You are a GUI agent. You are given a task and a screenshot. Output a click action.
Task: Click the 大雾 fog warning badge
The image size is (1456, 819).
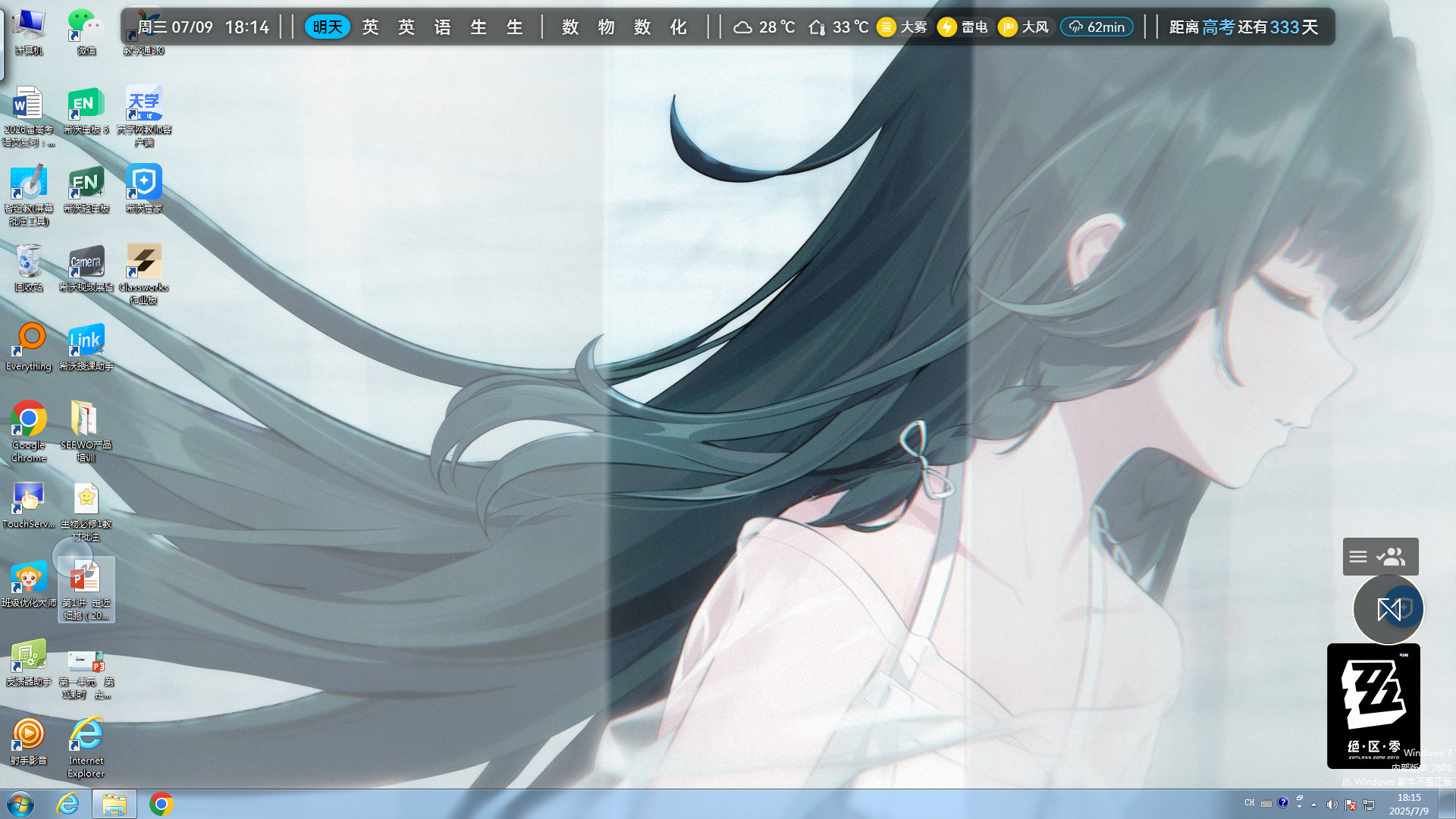pyautogui.click(x=902, y=27)
